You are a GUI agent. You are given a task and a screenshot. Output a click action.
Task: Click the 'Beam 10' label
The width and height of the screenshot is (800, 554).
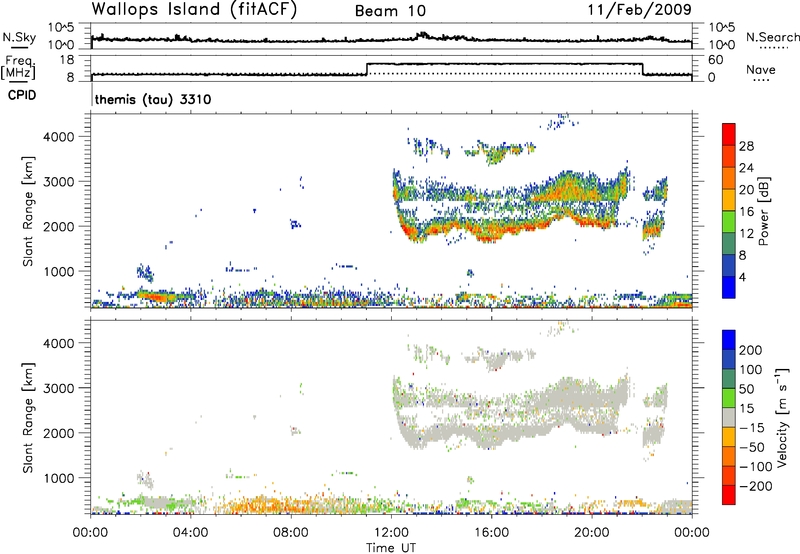(x=390, y=11)
